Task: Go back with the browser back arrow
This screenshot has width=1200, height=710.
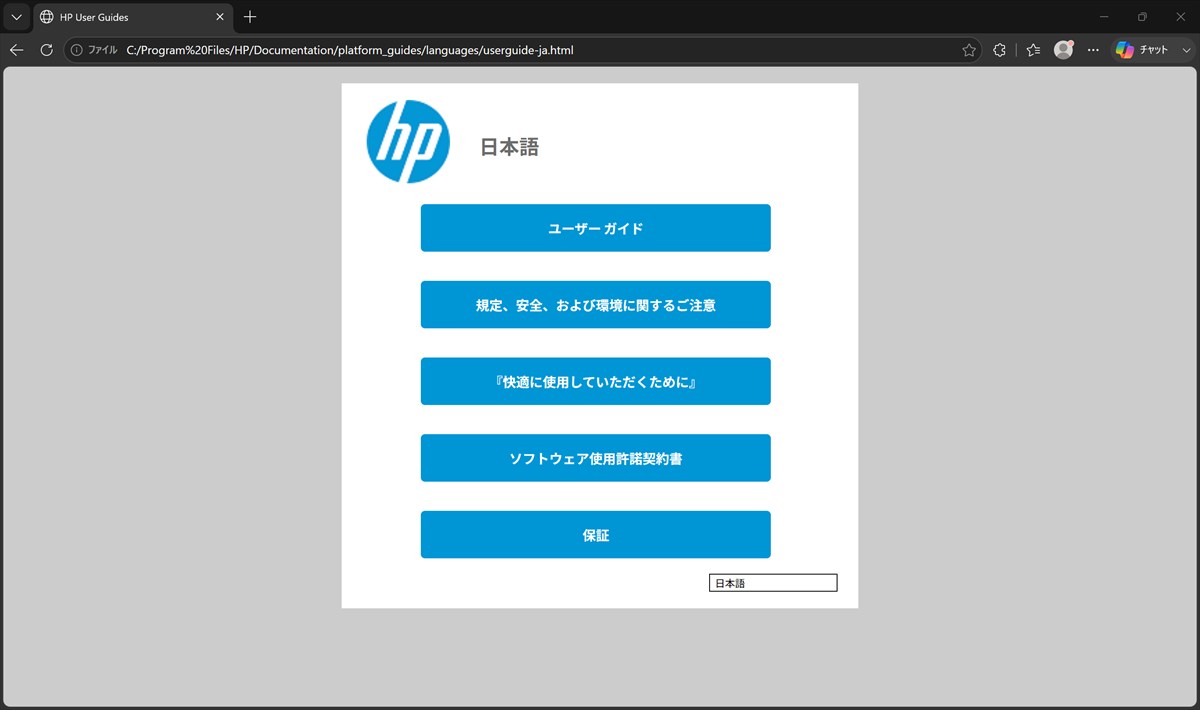Action: [17, 50]
